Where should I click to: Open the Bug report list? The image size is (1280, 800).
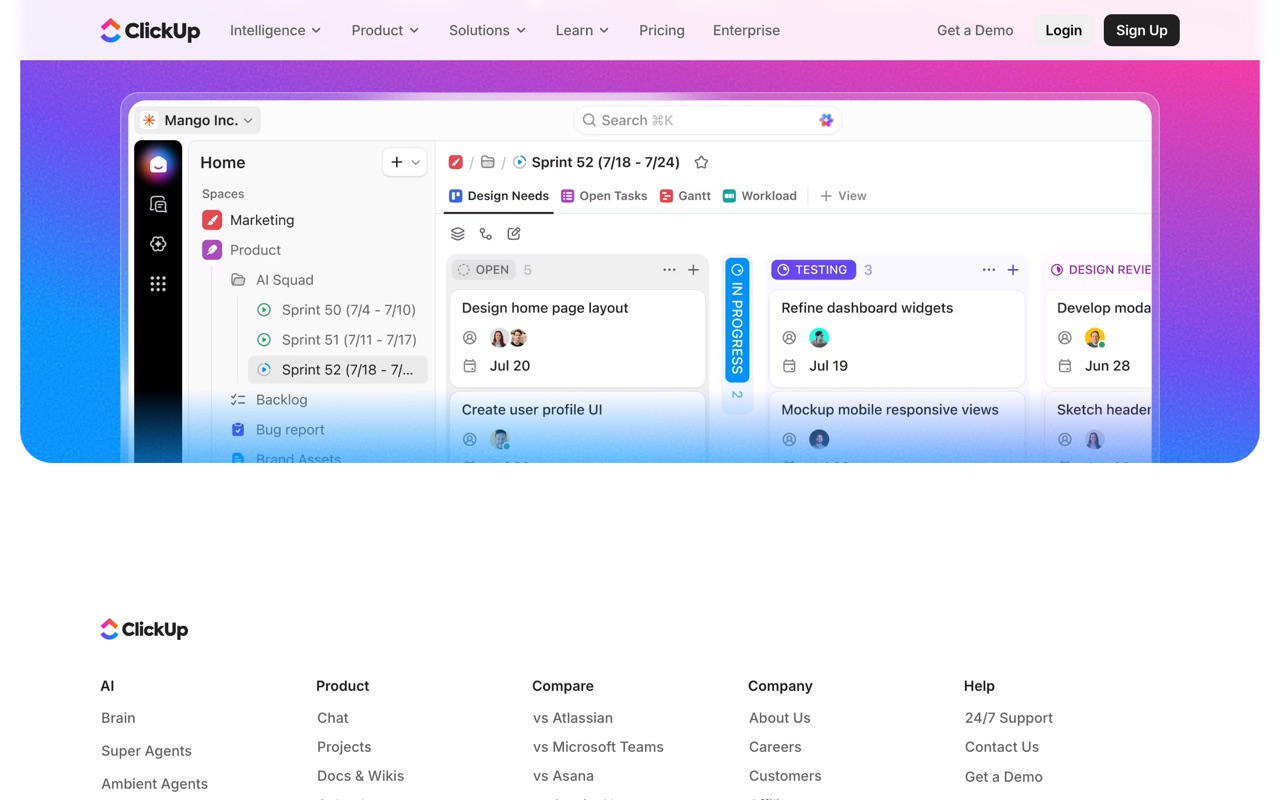pyautogui.click(x=290, y=430)
